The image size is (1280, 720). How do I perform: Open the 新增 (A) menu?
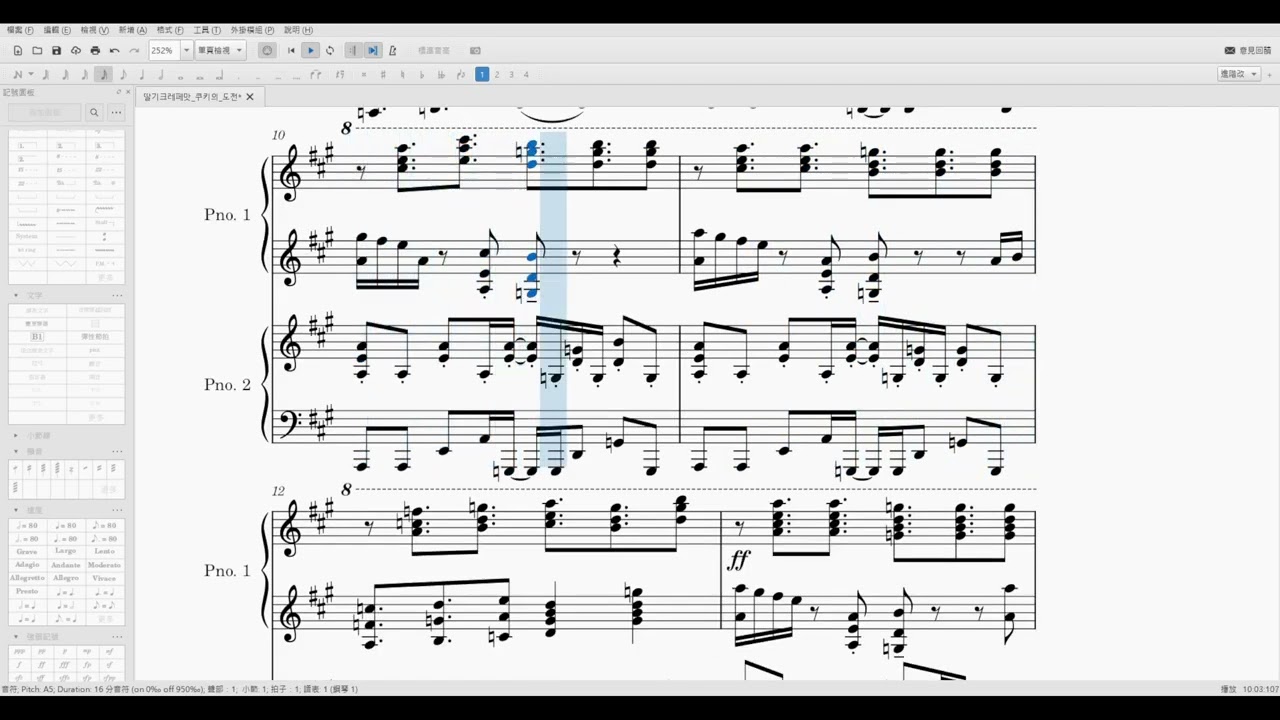point(132,30)
